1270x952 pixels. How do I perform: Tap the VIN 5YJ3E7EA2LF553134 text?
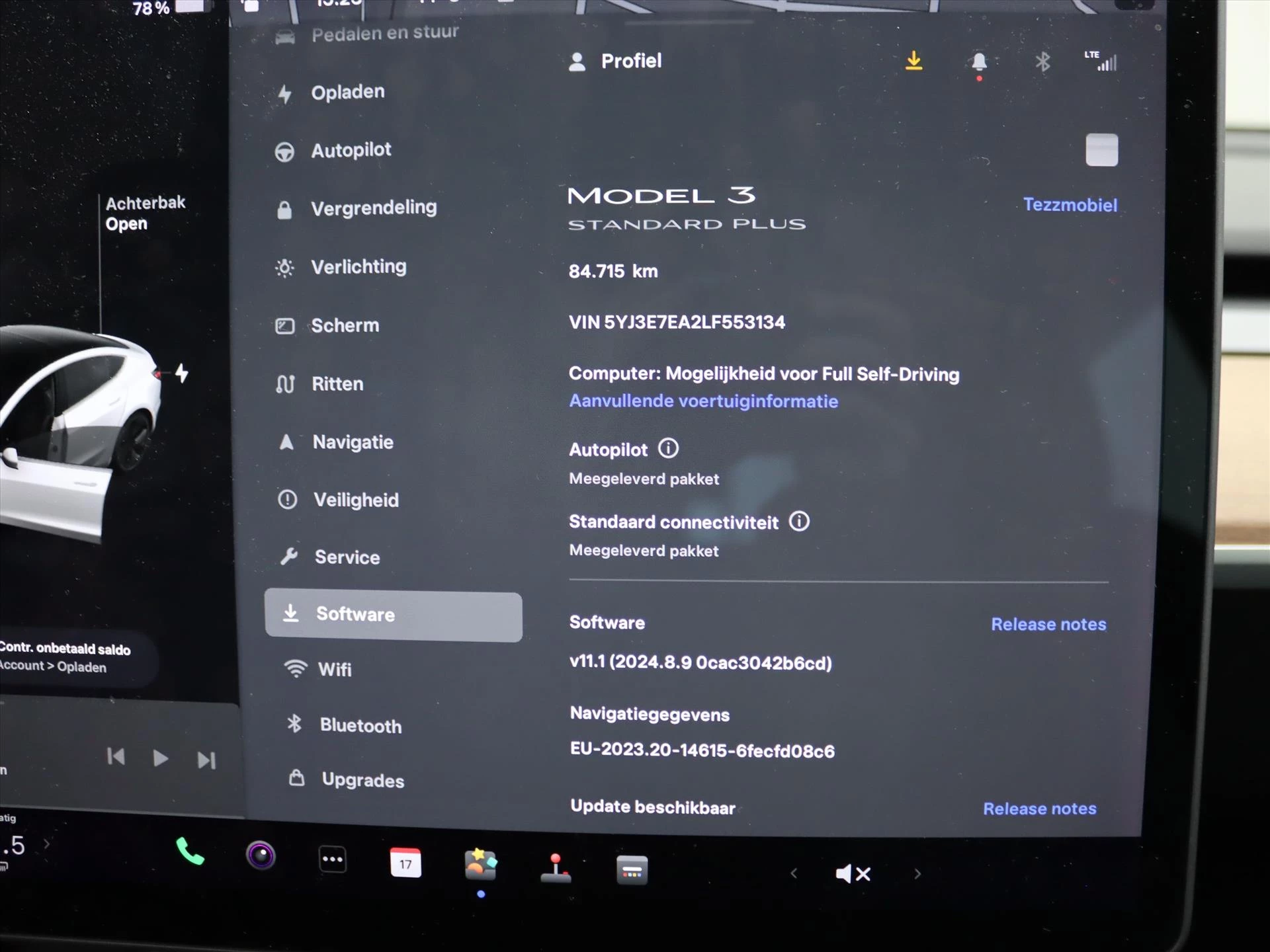[x=677, y=323]
